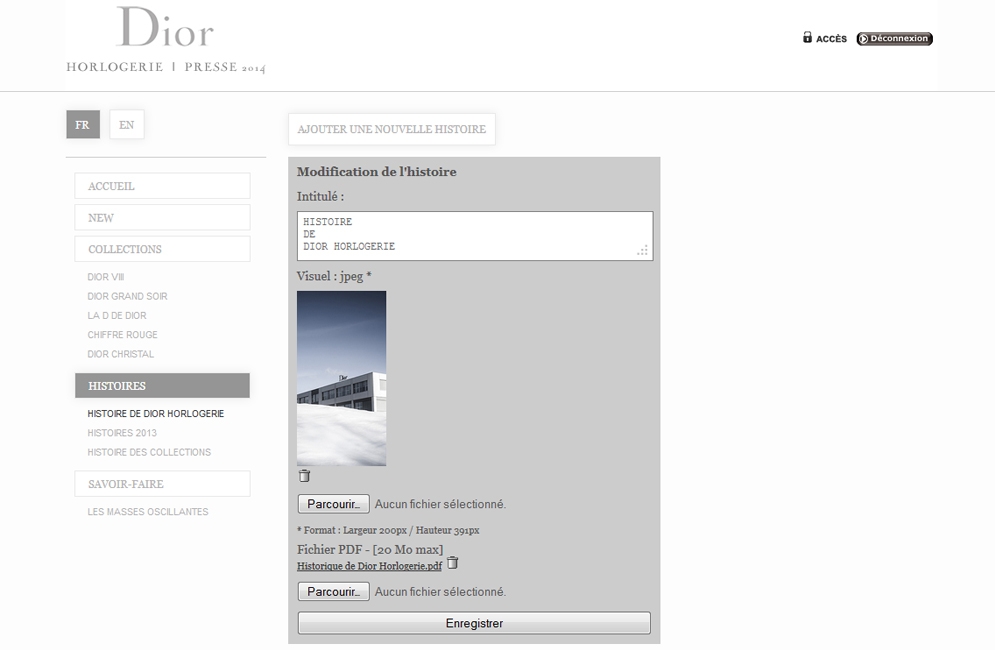Open the ACCUEIL menu item
995x650 pixels.
coord(162,186)
